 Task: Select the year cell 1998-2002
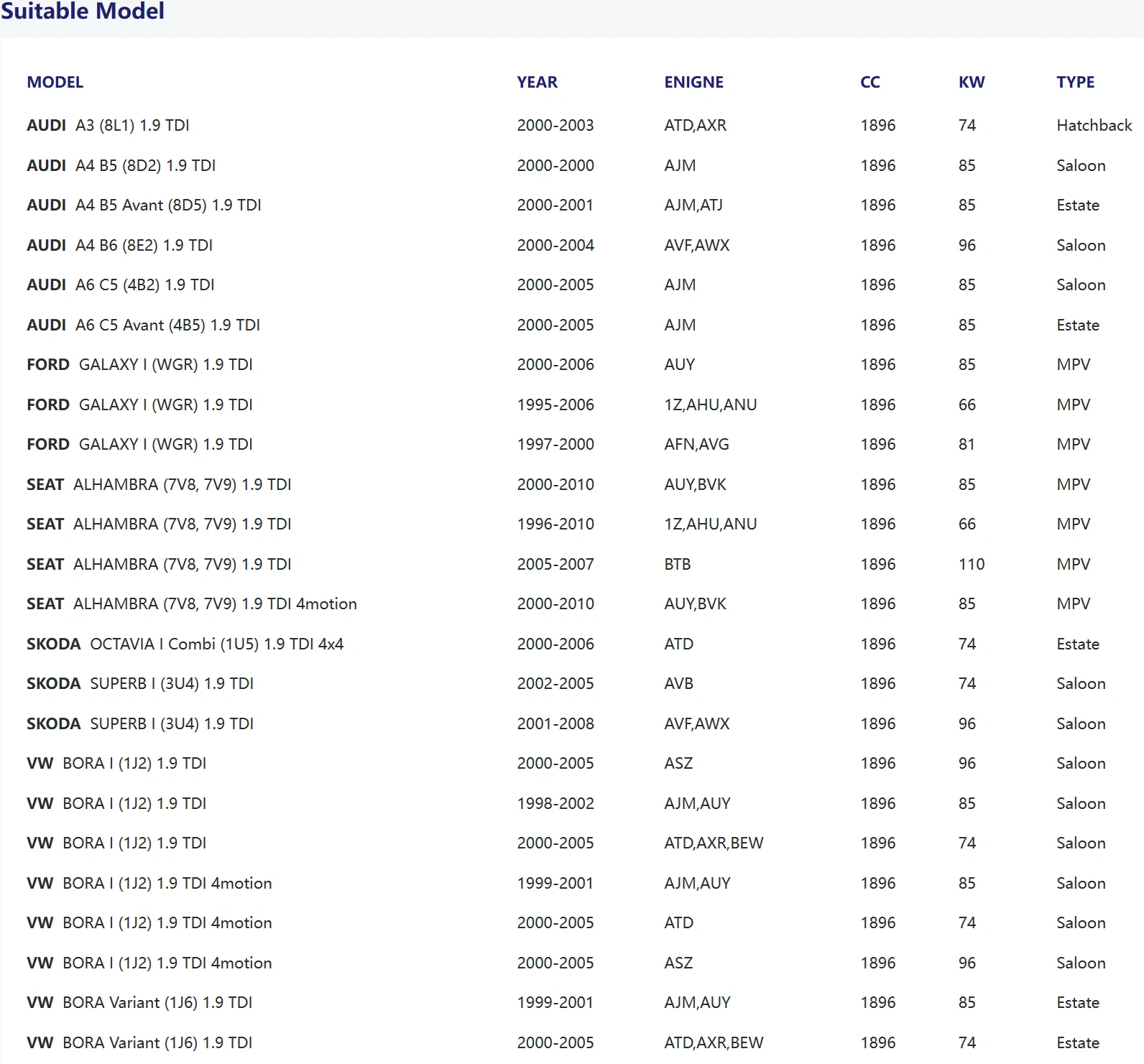click(x=555, y=803)
